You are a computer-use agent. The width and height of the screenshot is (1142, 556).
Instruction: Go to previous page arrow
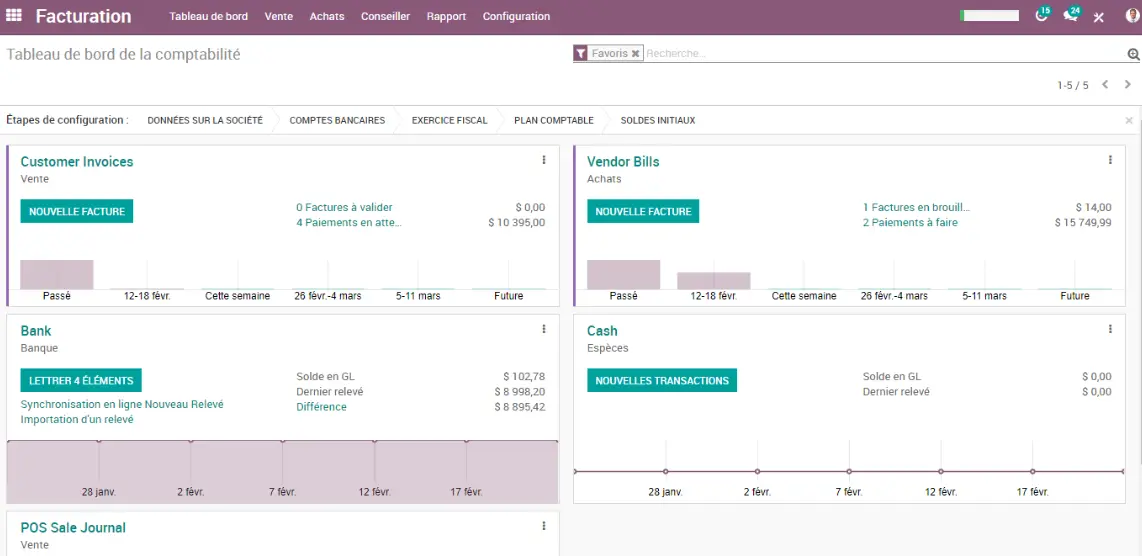tap(1105, 85)
